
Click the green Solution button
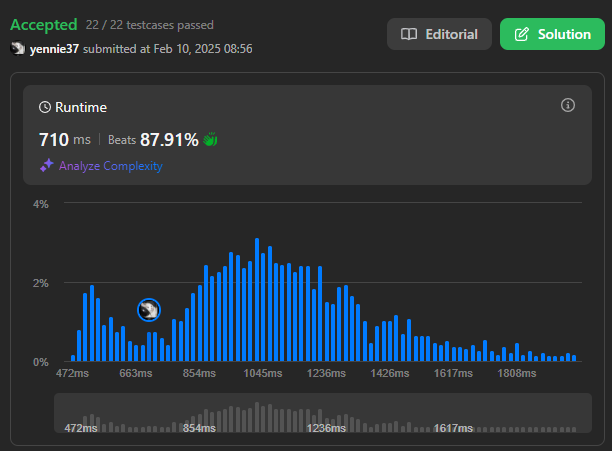552,34
